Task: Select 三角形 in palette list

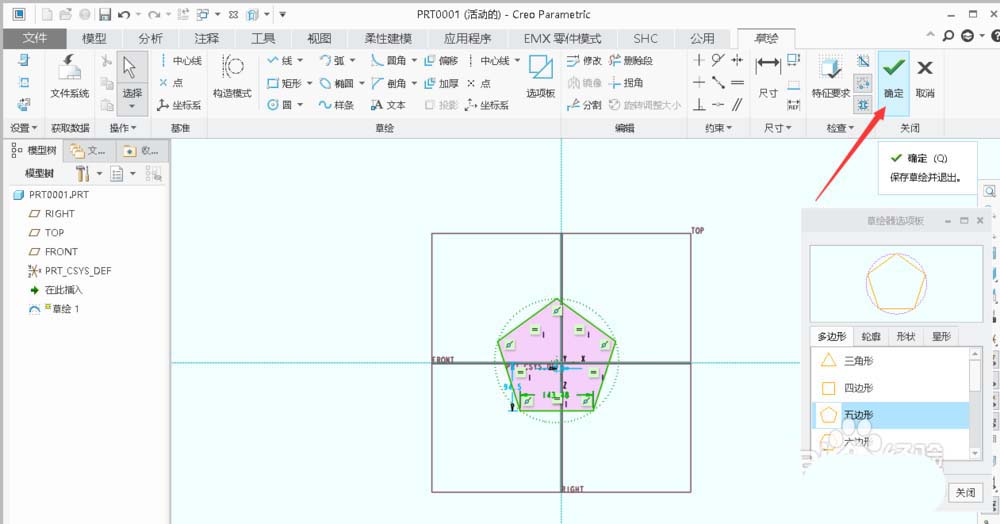Action: [x=890, y=361]
